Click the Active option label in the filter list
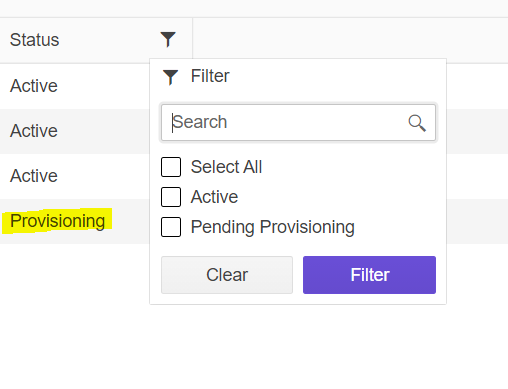The height and width of the screenshot is (389, 508). [214, 197]
